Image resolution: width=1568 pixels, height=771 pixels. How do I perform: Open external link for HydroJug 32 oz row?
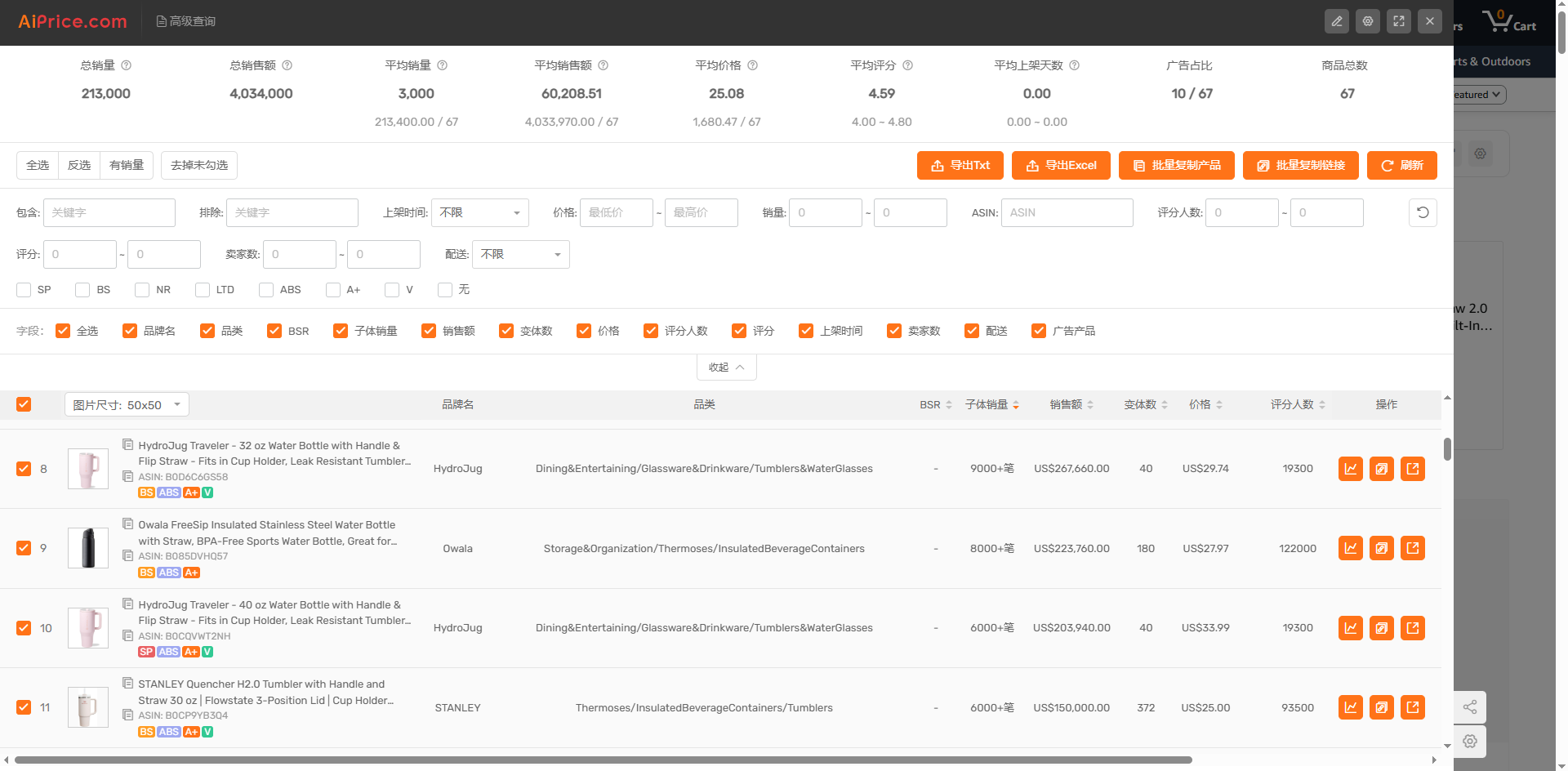1413,469
